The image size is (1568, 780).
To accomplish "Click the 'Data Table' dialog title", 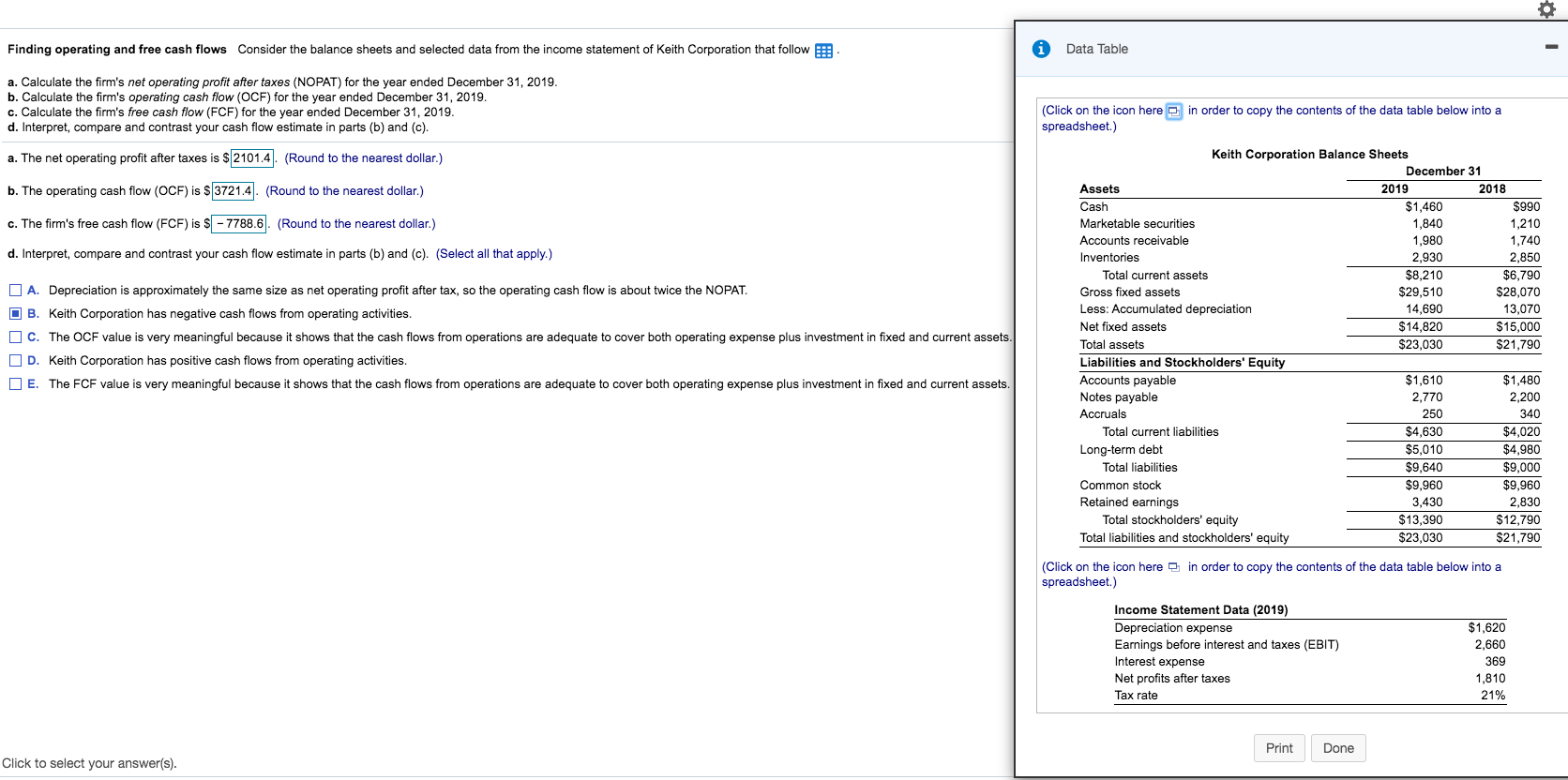I will coord(1096,49).
